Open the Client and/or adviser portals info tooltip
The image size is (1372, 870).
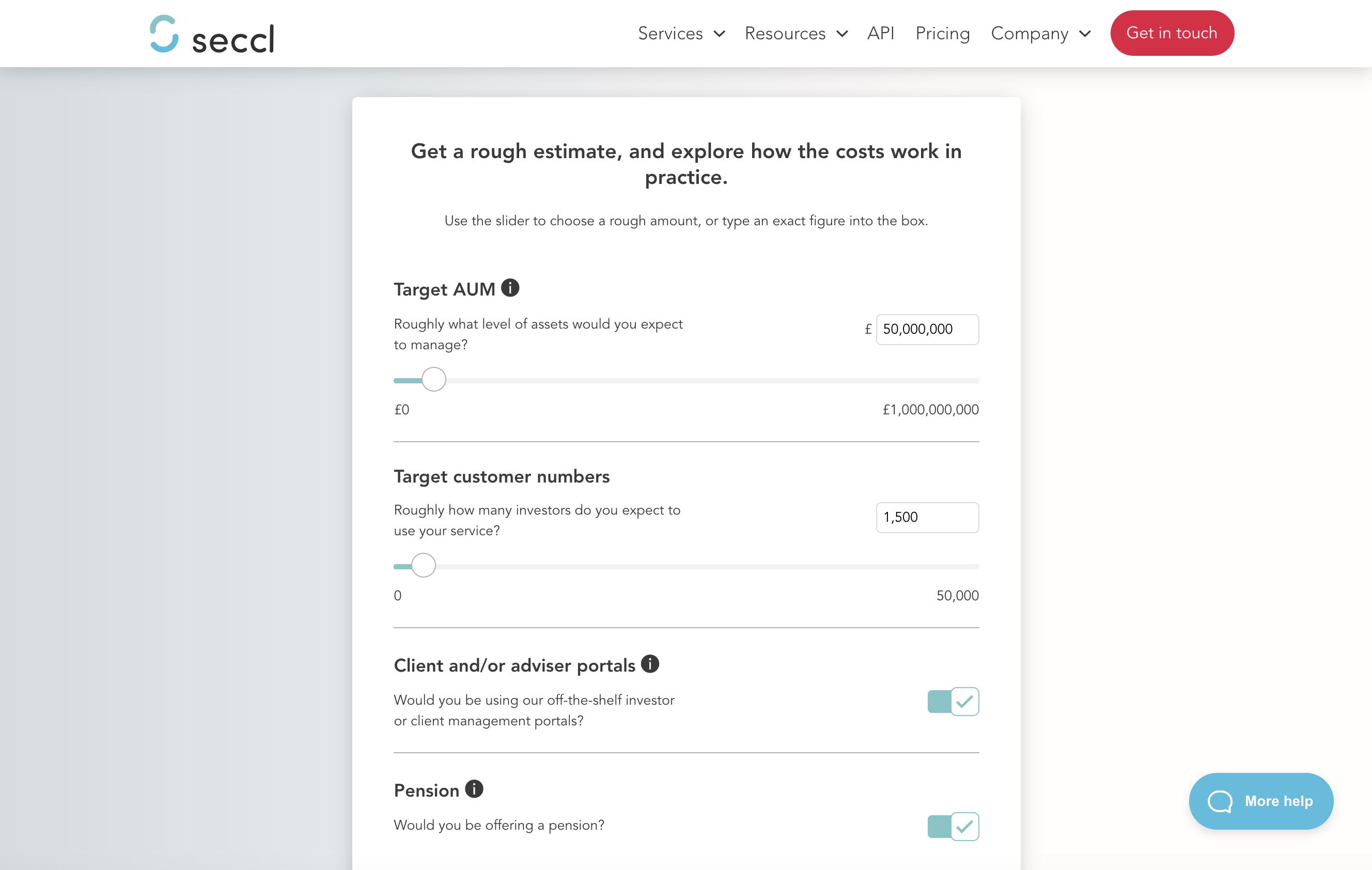coord(650,664)
